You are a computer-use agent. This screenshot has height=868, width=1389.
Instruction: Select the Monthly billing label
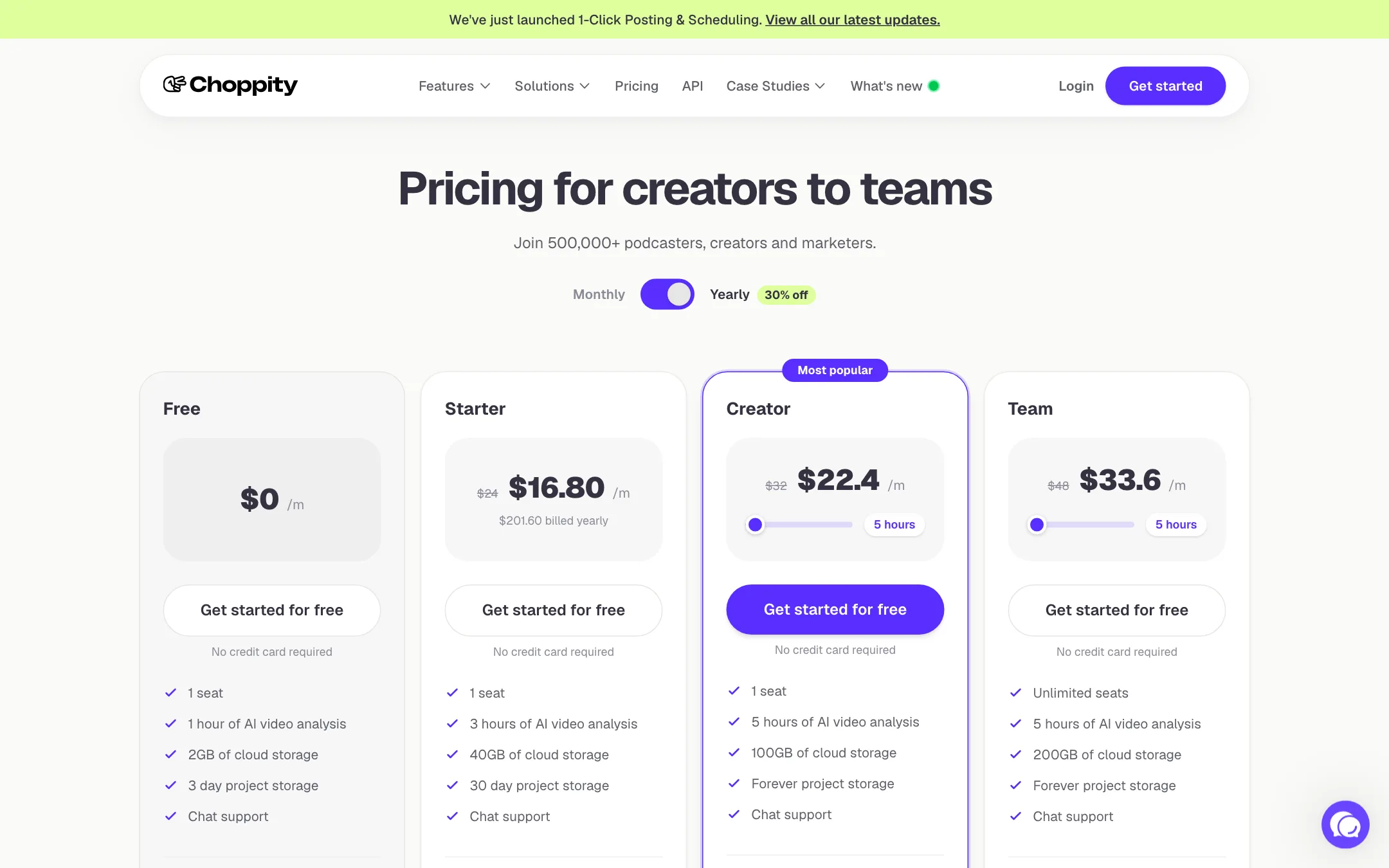(599, 294)
